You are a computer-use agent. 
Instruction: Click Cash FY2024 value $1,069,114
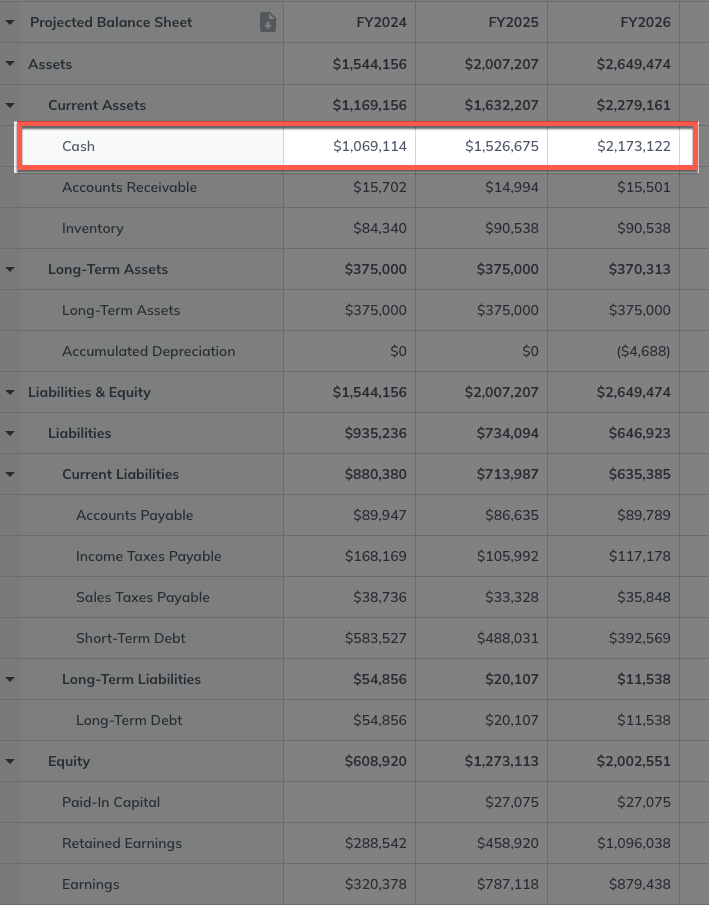370,146
